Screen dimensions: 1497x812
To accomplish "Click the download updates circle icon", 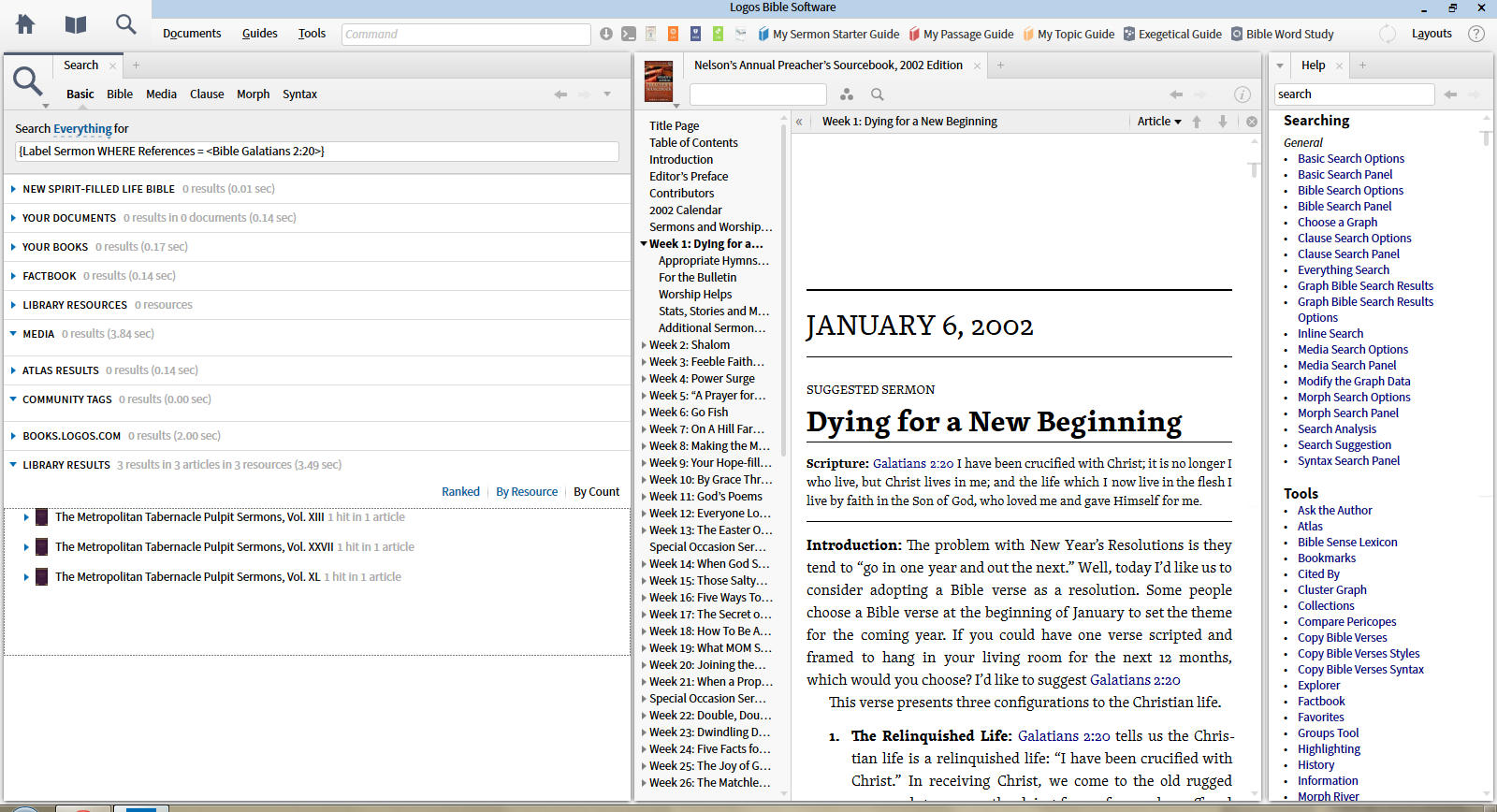I will [x=606, y=34].
